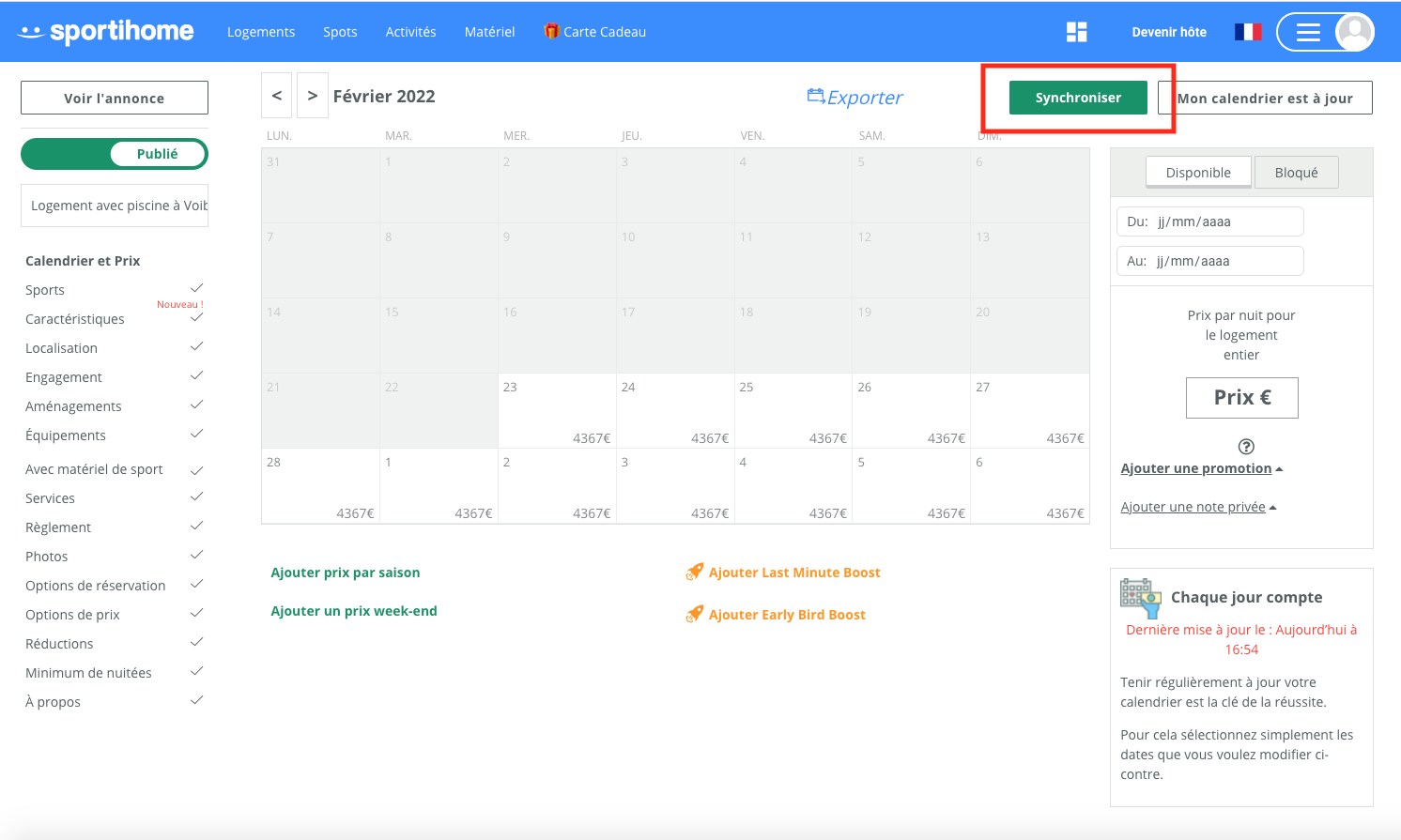The height and width of the screenshot is (840, 1401).
Task: Open Options de prix in the sidebar
Action: coord(72,615)
